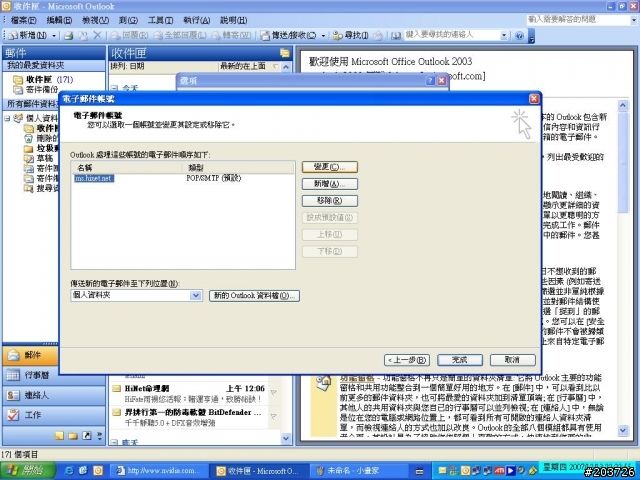Click the 取消 cancel button
Viewport: 640px width, 480px height.
pos(513,360)
